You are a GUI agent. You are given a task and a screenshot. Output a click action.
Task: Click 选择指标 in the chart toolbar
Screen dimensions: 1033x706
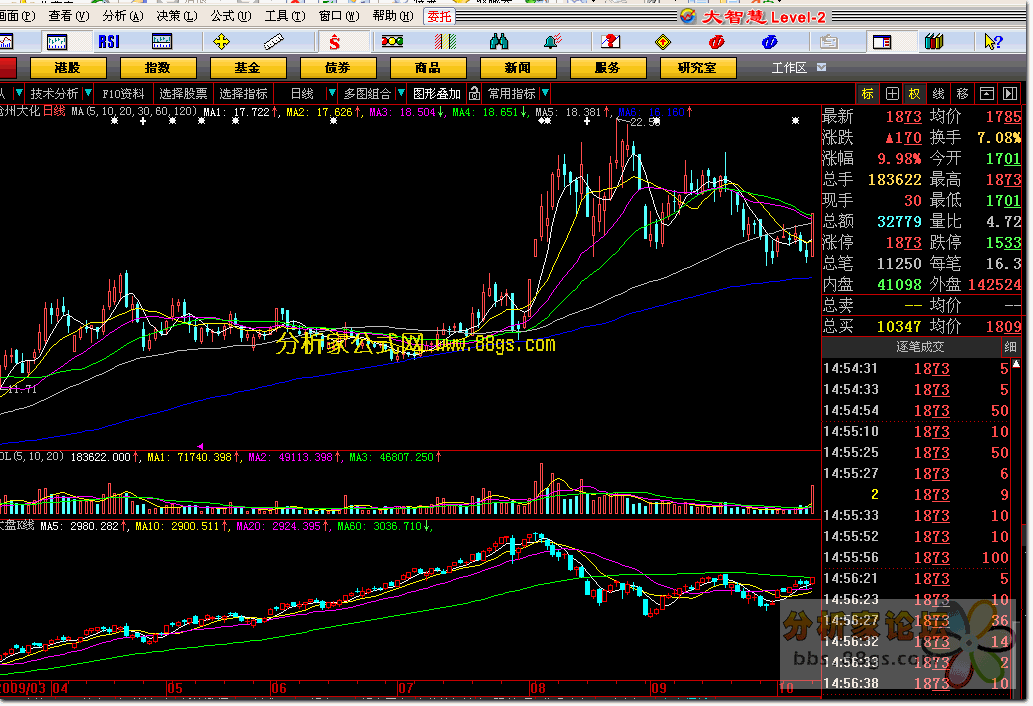point(243,94)
